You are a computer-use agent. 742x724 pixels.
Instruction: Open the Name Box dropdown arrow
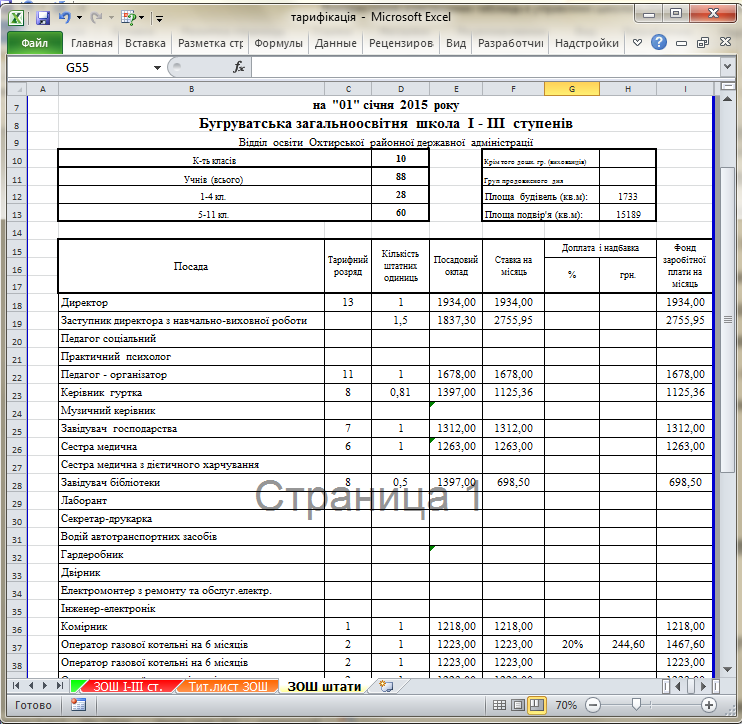157,68
